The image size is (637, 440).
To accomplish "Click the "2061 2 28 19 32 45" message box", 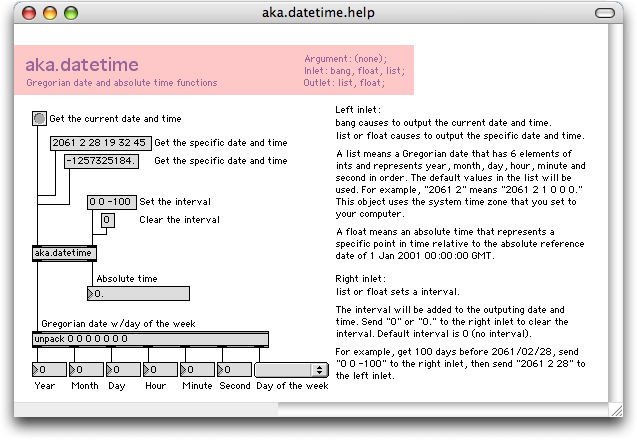I will click(x=100, y=143).
